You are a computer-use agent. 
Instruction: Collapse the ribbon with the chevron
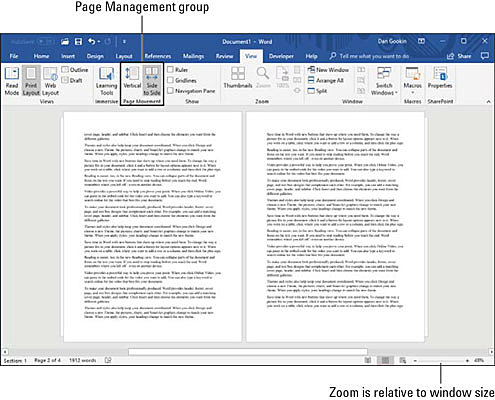[x=489, y=102]
